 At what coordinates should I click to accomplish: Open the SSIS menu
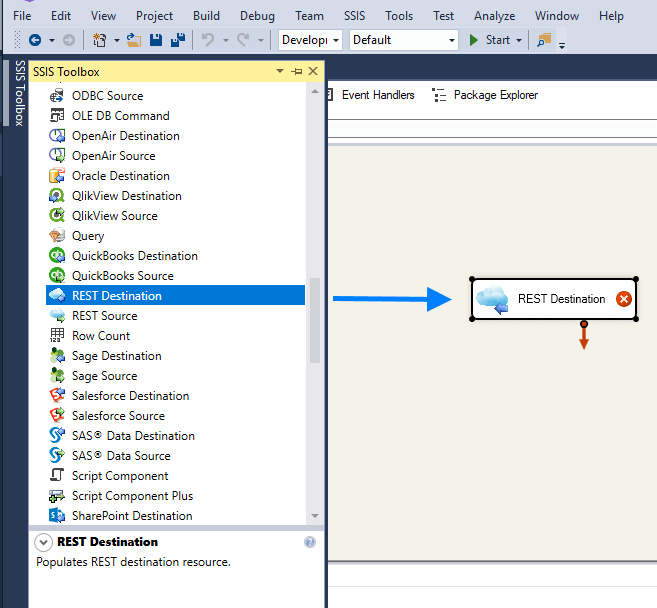click(x=355, y=16)
